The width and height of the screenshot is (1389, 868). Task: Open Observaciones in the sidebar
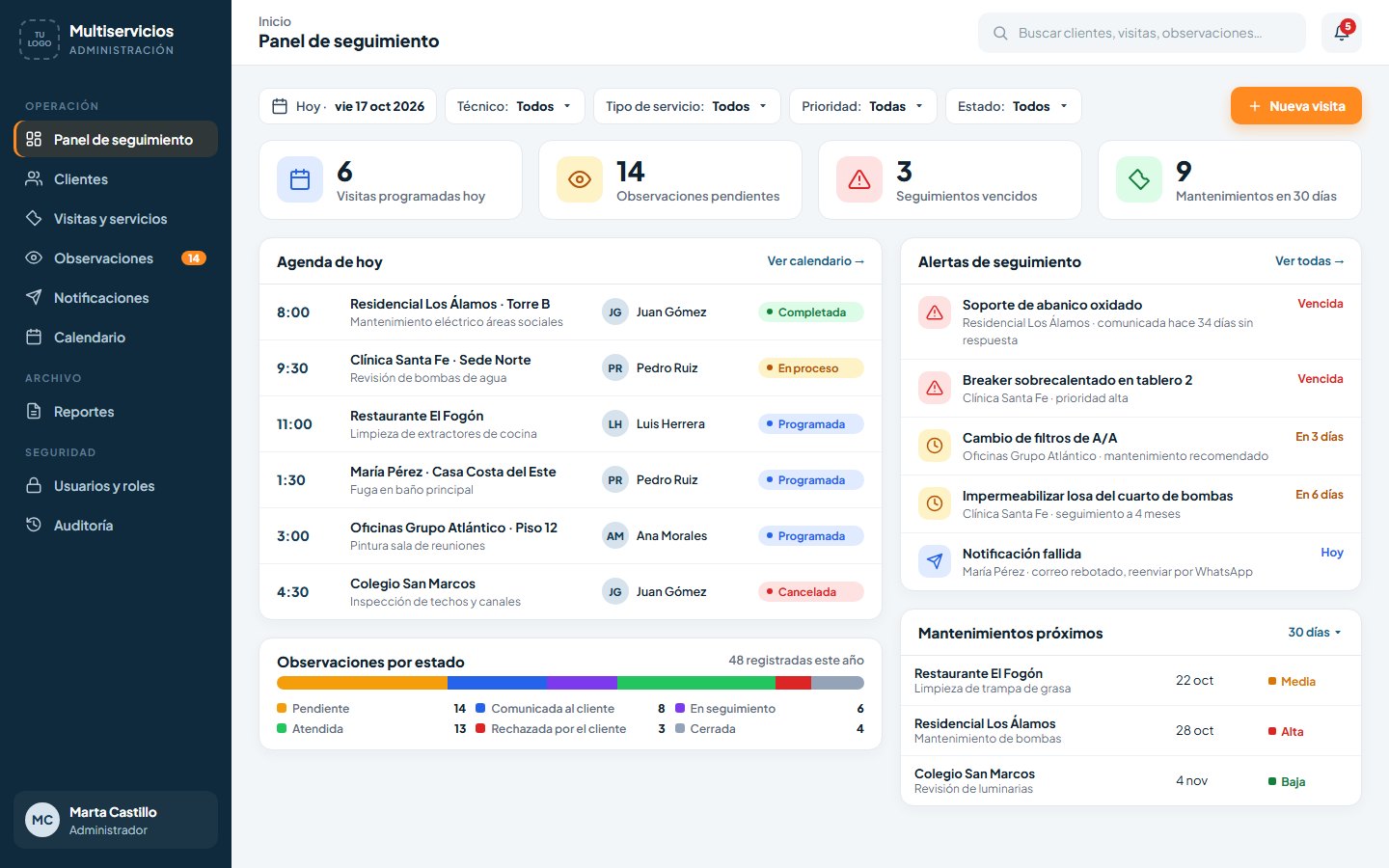coord(116,258)
